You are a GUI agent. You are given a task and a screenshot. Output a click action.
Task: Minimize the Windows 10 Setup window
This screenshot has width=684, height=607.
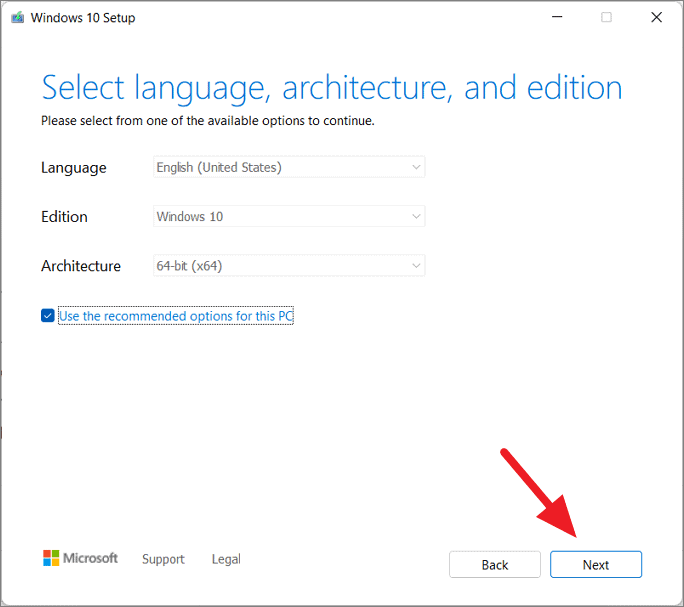[557, 17]
